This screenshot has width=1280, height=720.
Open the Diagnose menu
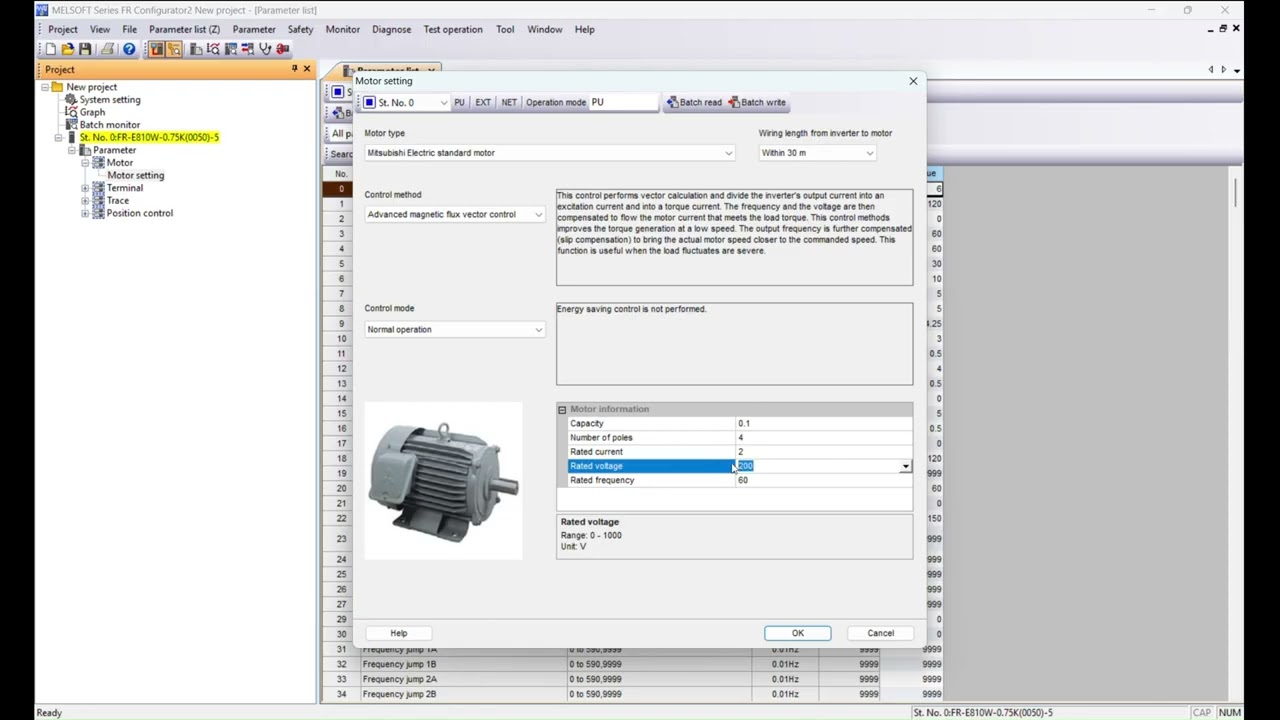coord(391,29)
